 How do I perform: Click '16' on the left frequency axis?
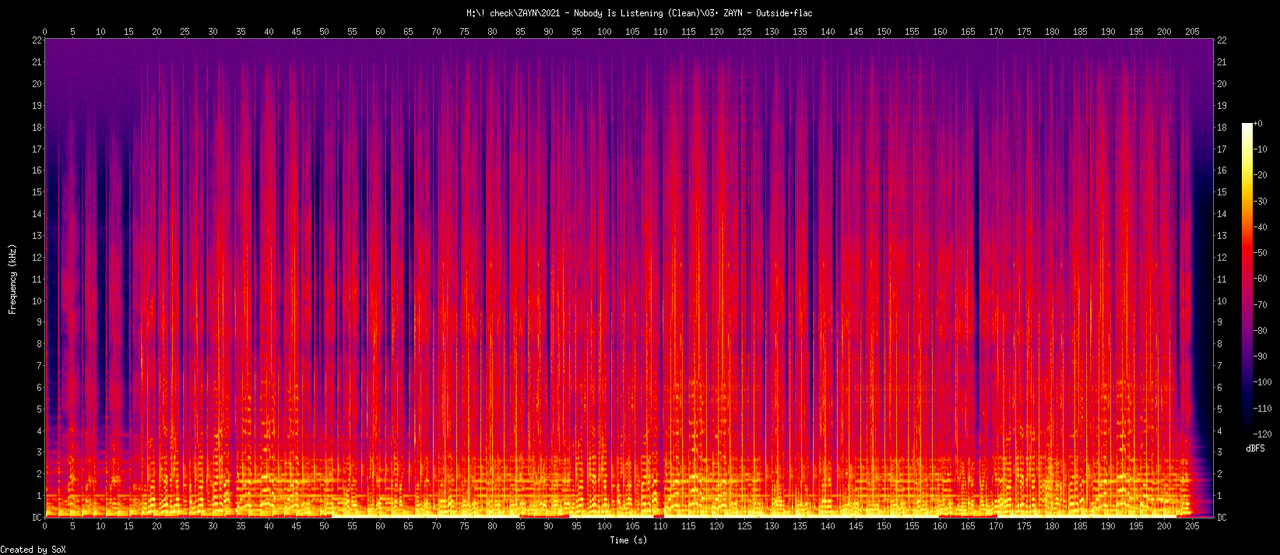36,170
